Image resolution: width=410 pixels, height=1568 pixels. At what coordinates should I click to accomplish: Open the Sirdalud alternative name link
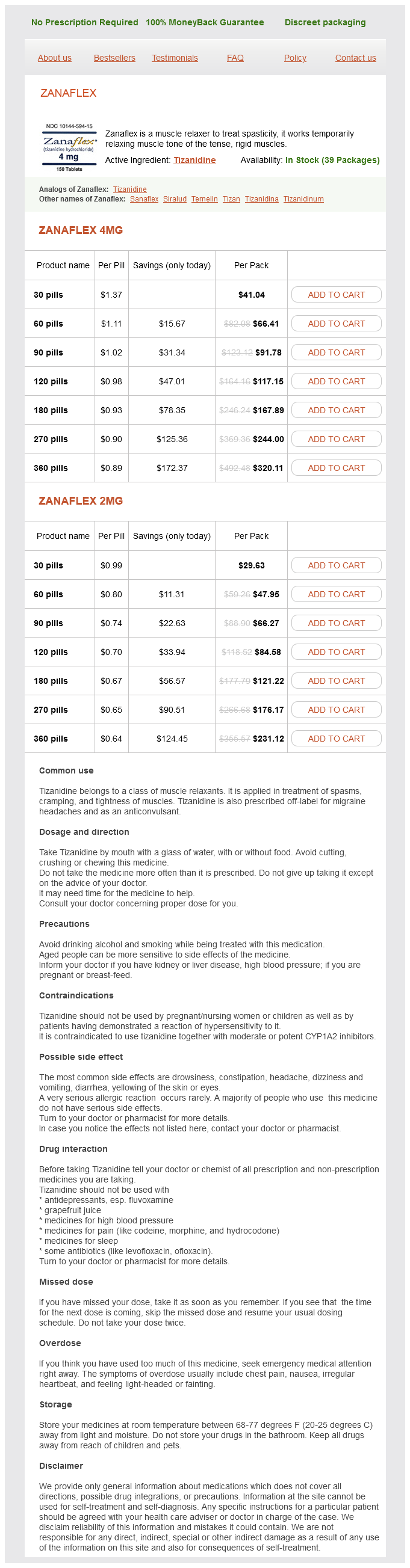tap(175, 199)
